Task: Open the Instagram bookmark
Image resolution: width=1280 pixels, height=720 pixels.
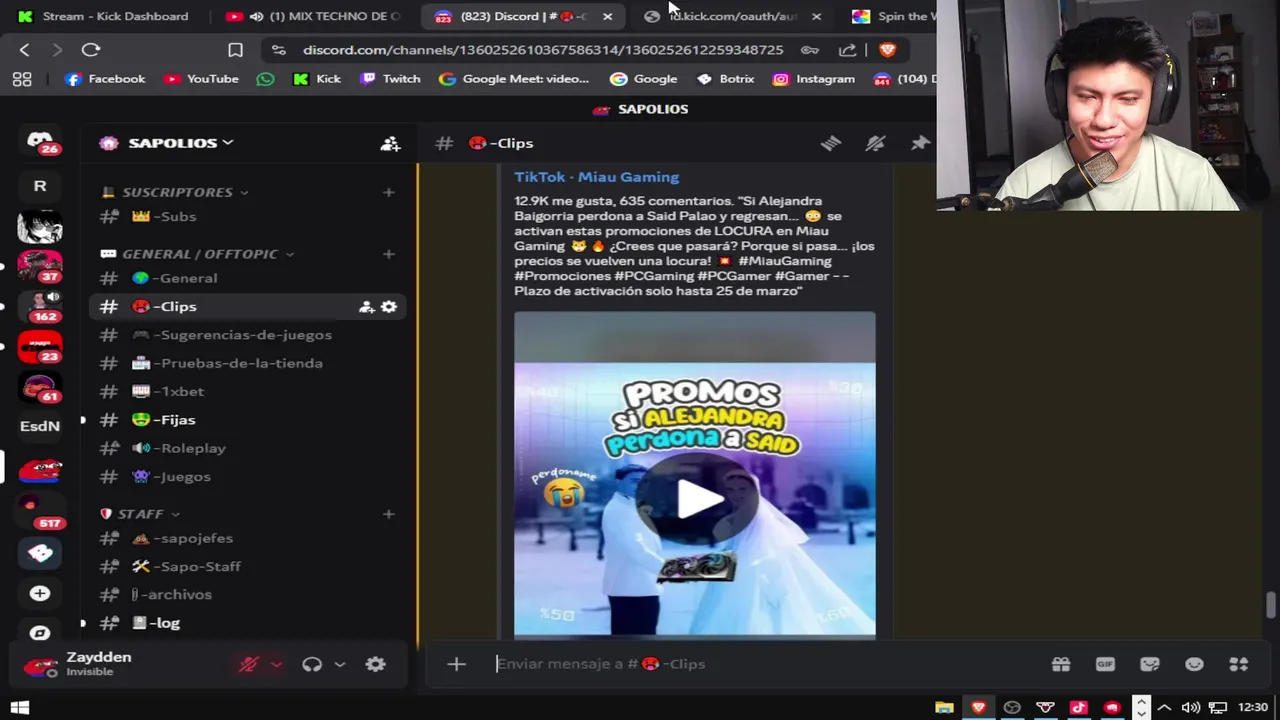Action: [814, 79]
